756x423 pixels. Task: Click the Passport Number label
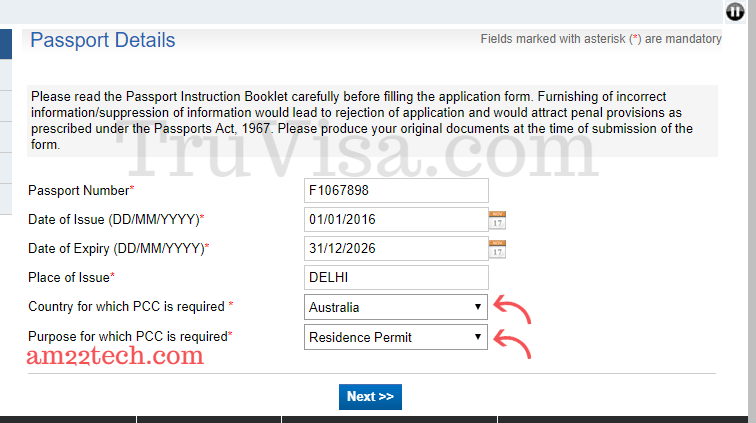pyautogui.click(x=80, y=190)
